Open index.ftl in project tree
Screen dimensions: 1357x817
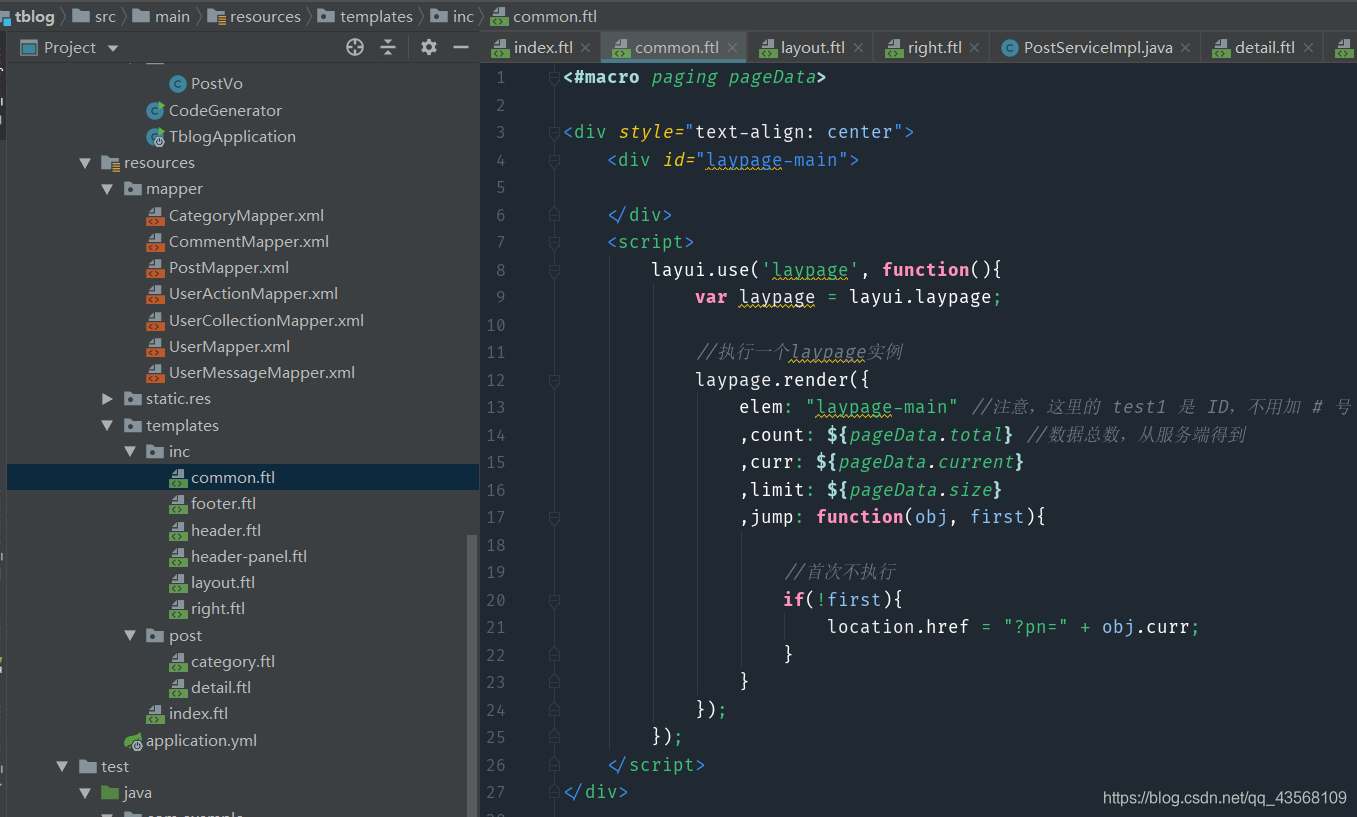coord(187,713)
